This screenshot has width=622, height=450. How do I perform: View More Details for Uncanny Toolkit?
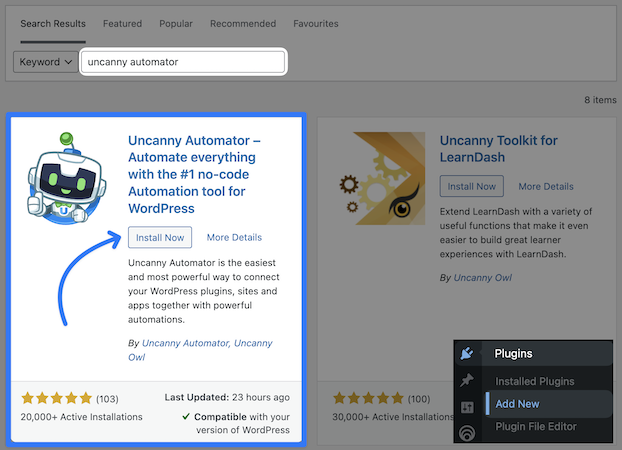pyautogui.click(x=546, y=186)
